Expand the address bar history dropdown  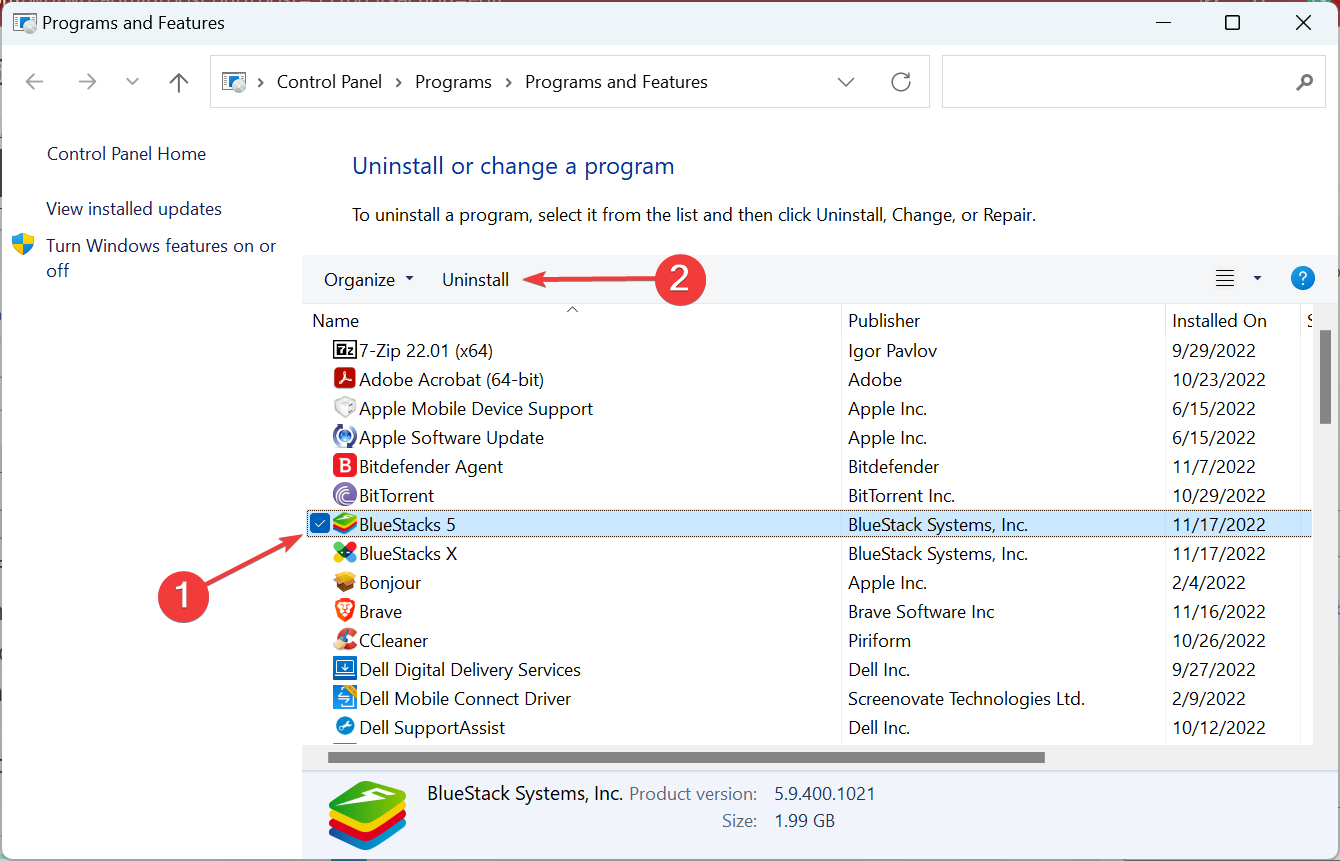tap(846, 82)
